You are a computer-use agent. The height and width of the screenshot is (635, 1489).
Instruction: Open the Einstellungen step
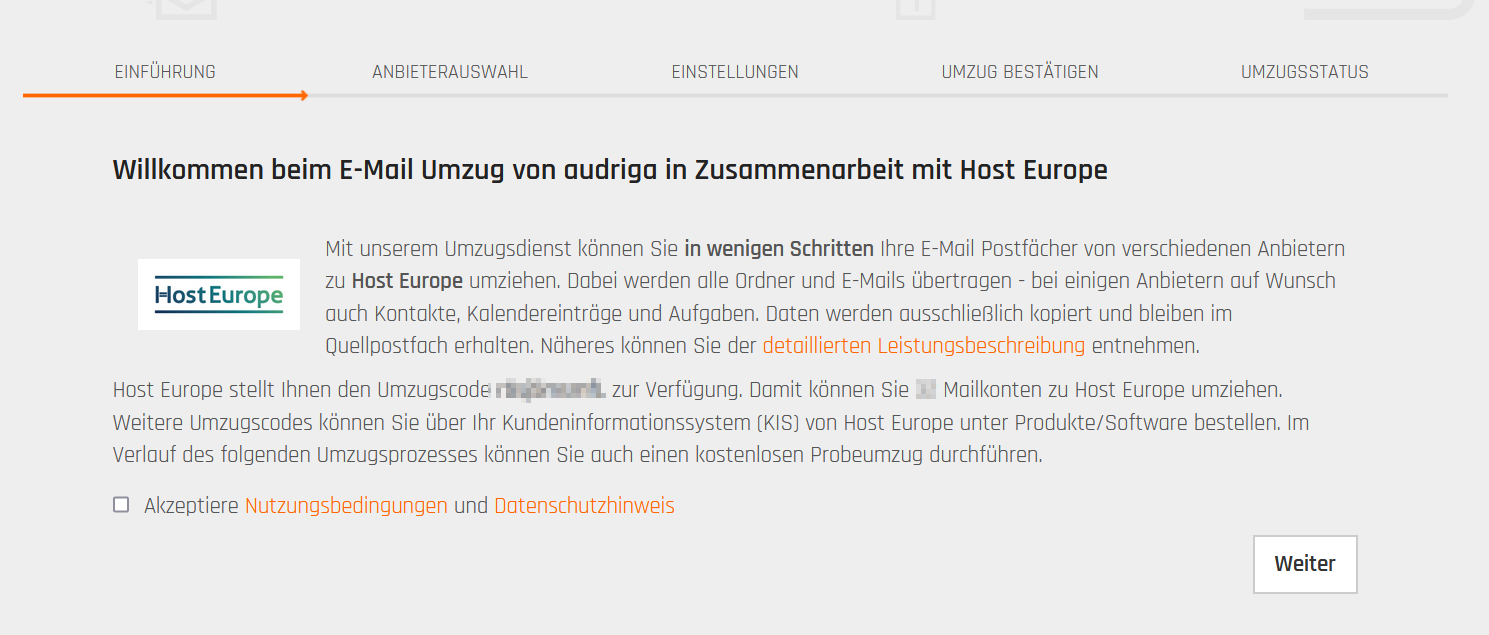(735, 72)
